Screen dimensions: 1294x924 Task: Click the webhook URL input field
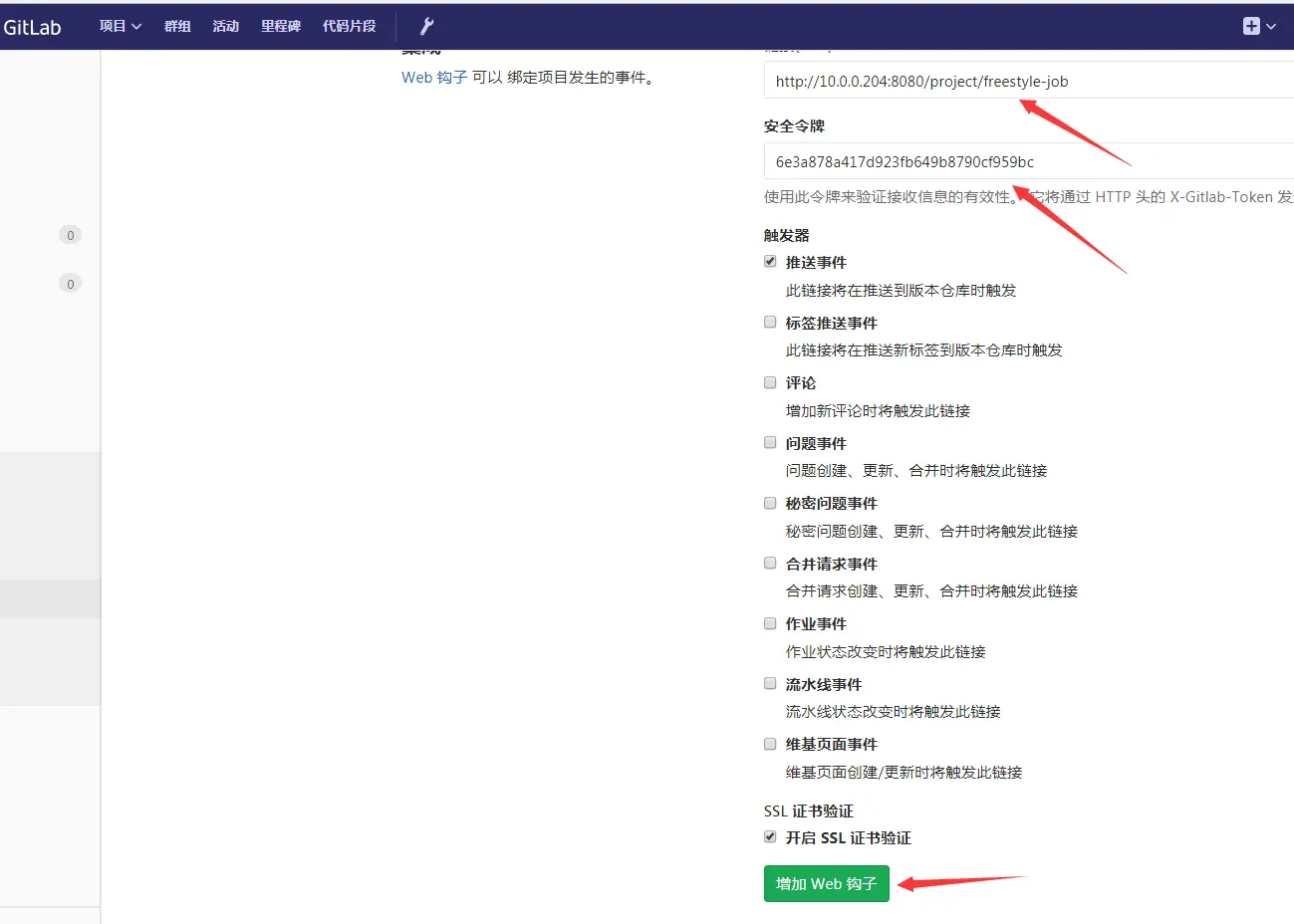pos(1026,82)
